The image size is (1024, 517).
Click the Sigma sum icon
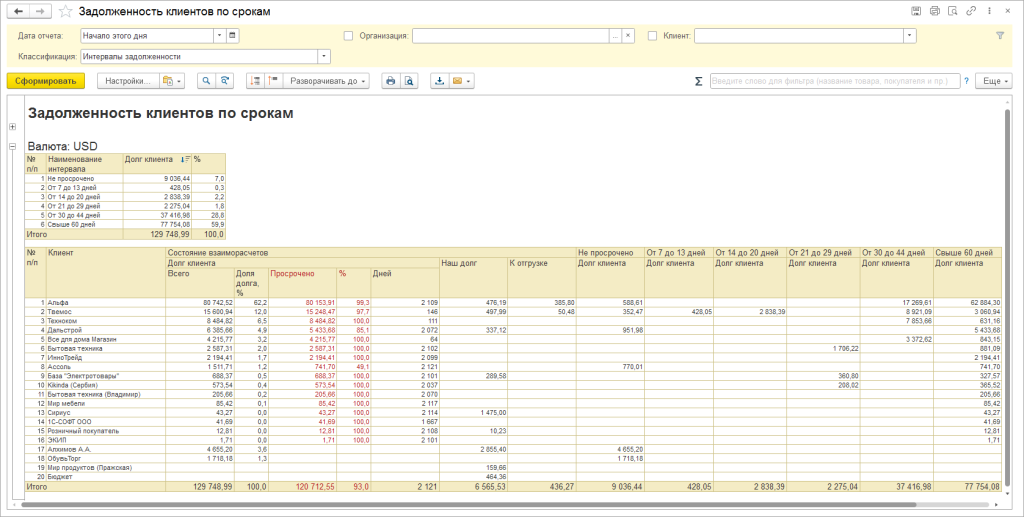pyautogui.click(x=698, y=81)
